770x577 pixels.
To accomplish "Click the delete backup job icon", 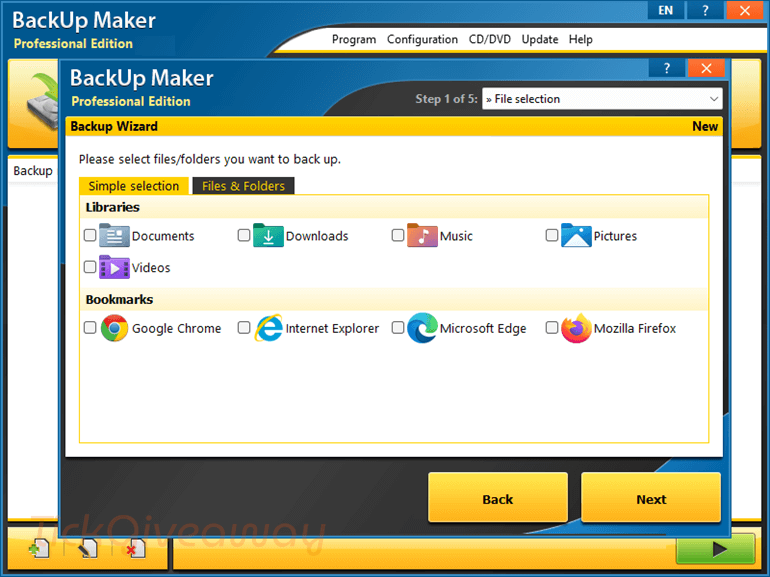I will coord(136,548).
